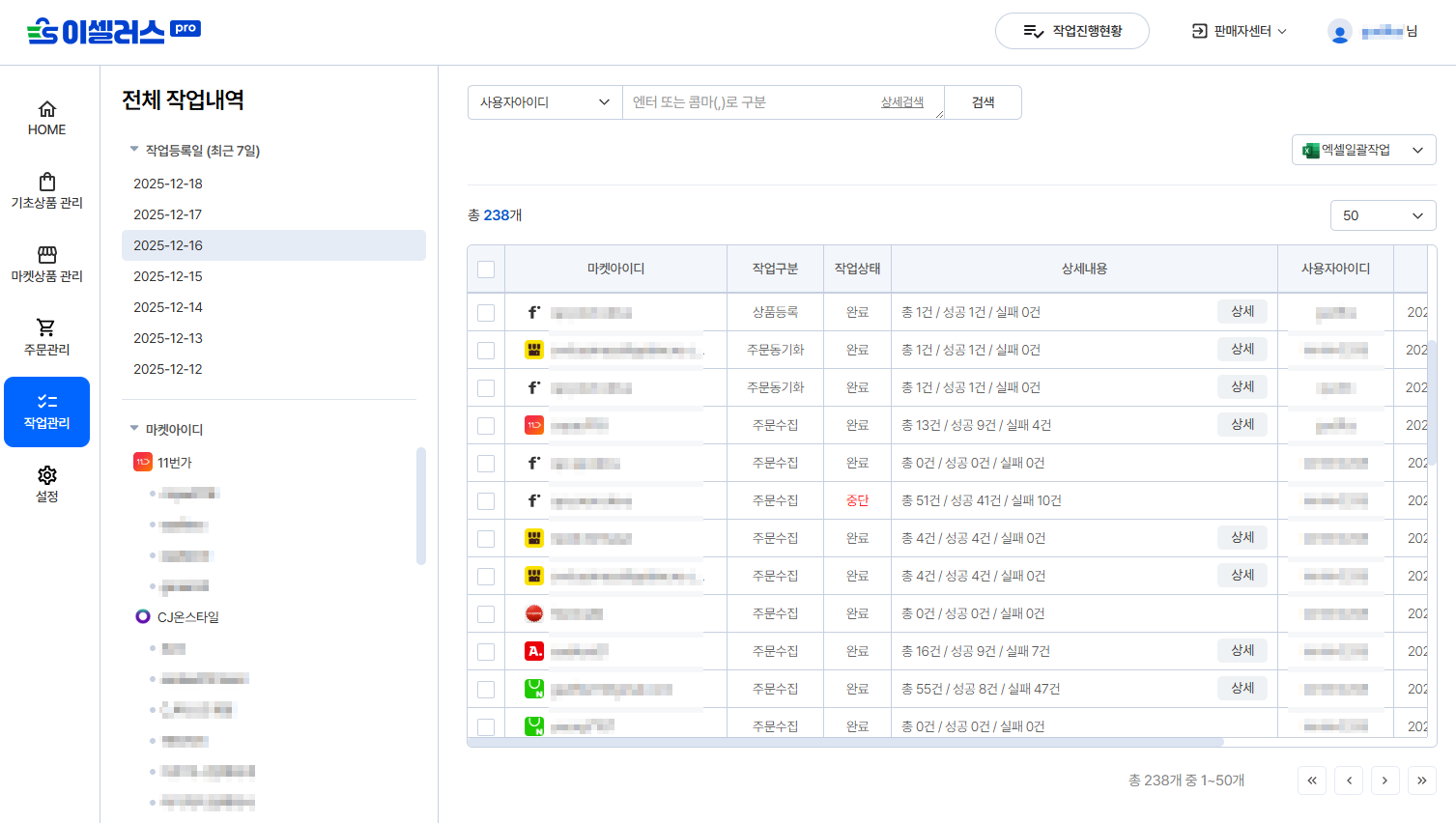Viewport: 1456px width, 823px height.
Task: Click 상세 in the 총 13건 row
Action: [x=1242, y=424]
